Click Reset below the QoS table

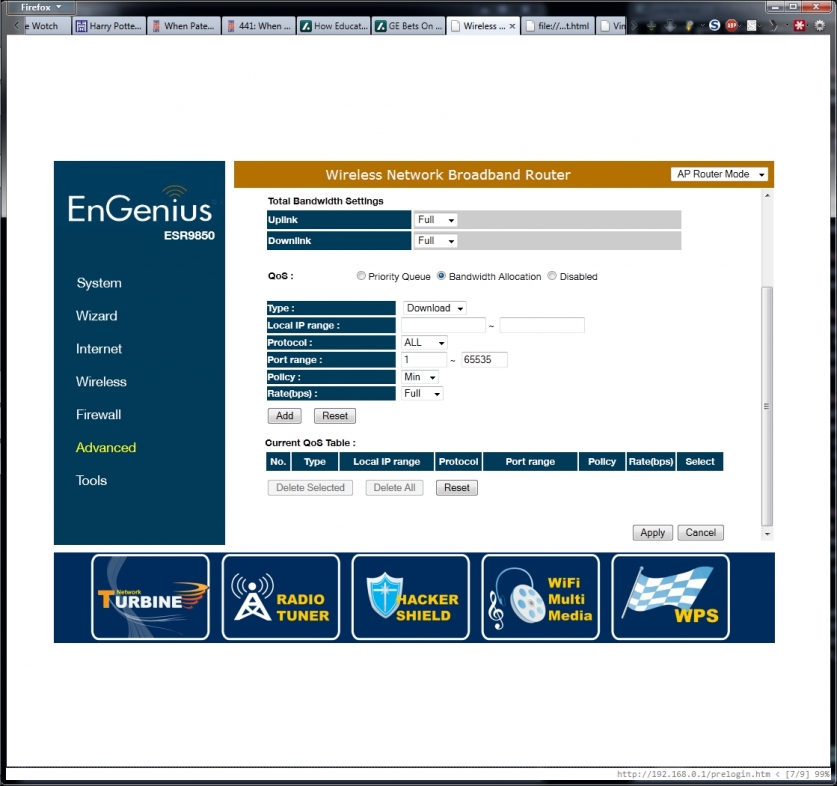coord(457,488)
